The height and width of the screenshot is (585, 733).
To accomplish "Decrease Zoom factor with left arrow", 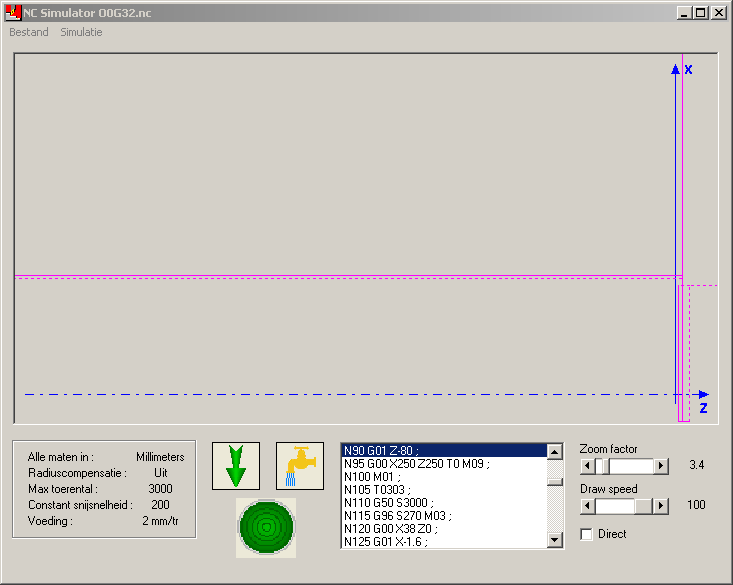I will click(x=588, y=466).
